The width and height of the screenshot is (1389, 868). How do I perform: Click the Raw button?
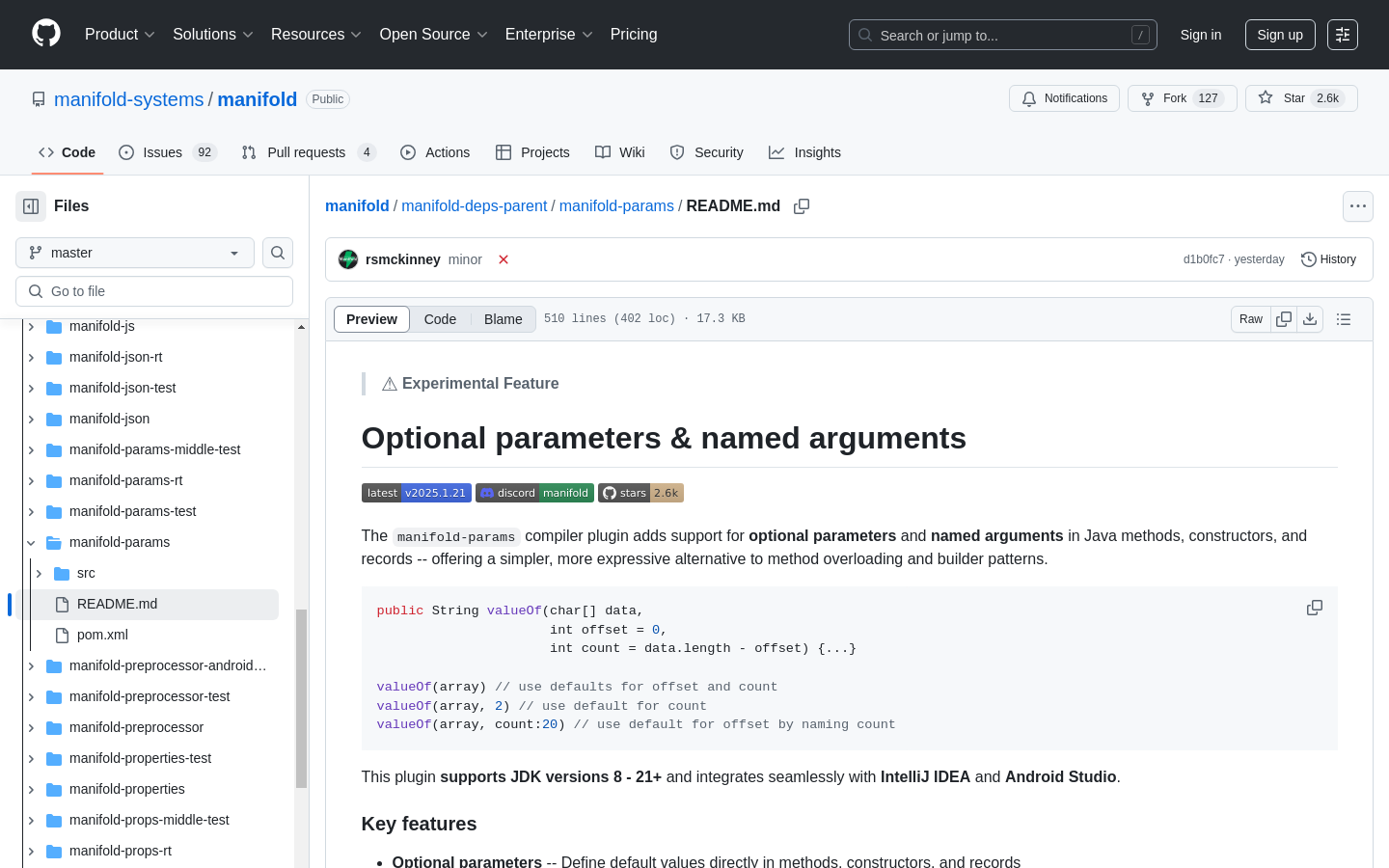pos(1251,319)
